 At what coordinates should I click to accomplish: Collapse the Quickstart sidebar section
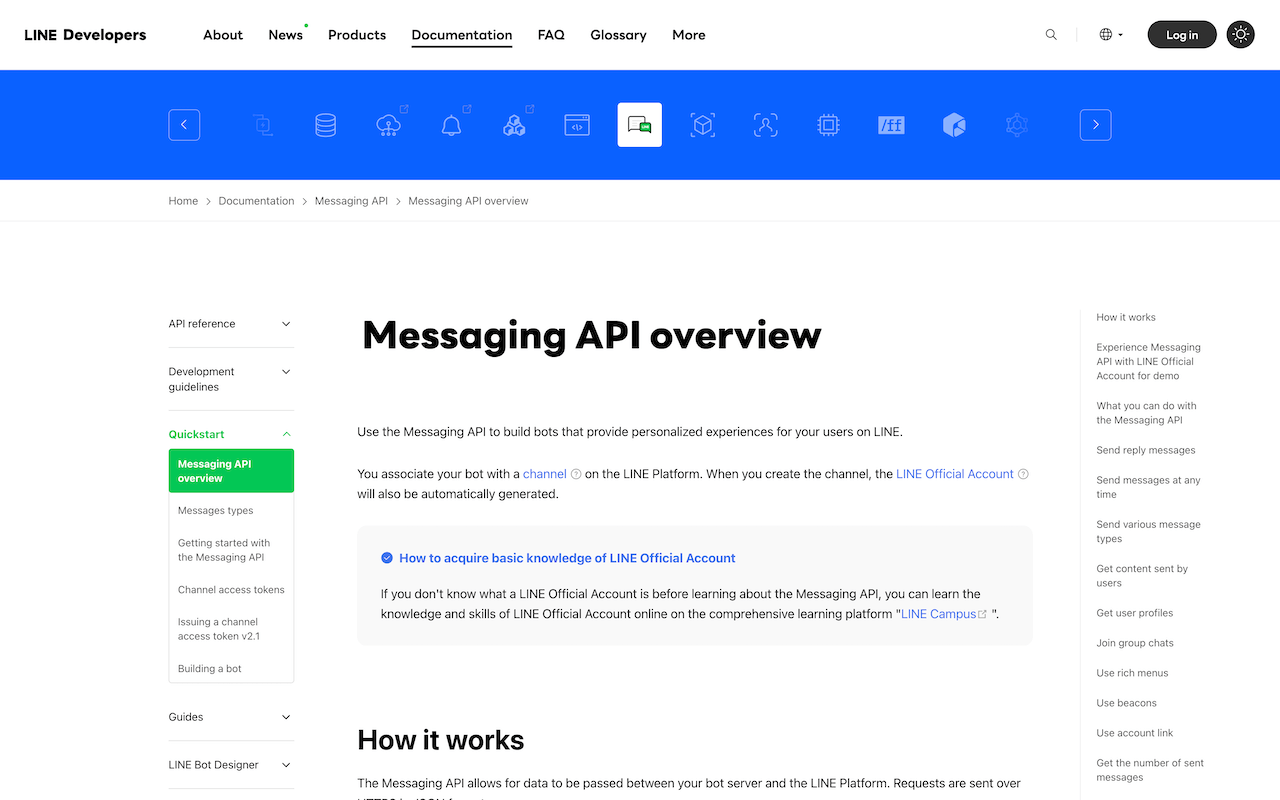(230, 434)
